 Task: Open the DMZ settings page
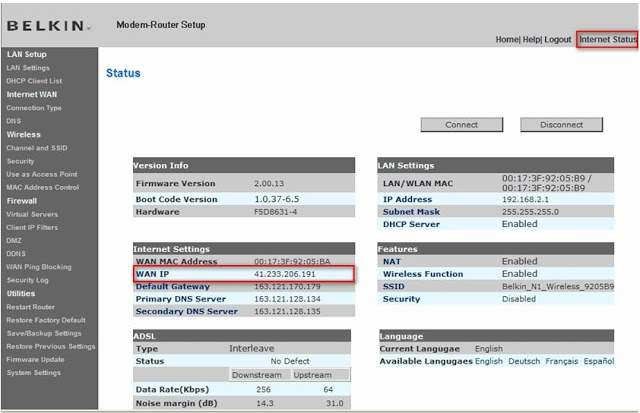tap(15, 240)
